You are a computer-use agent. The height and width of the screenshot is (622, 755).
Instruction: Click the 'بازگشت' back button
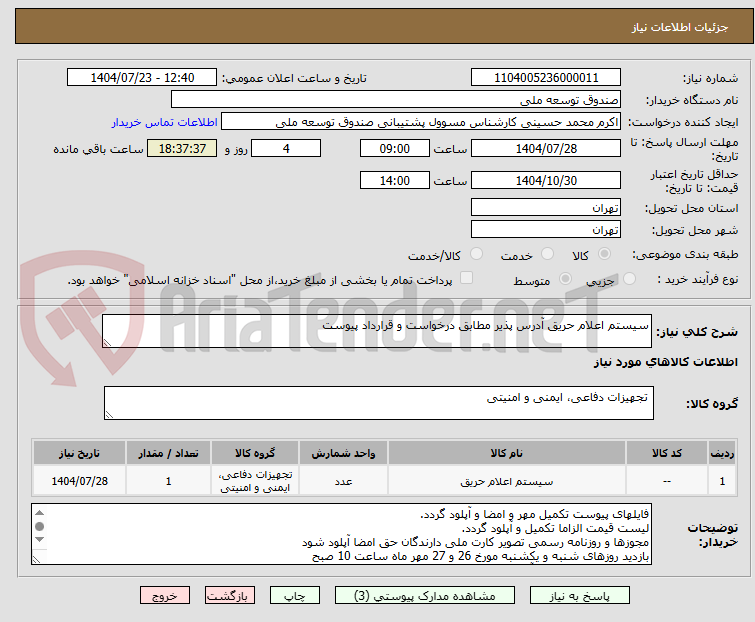point(230,596)
